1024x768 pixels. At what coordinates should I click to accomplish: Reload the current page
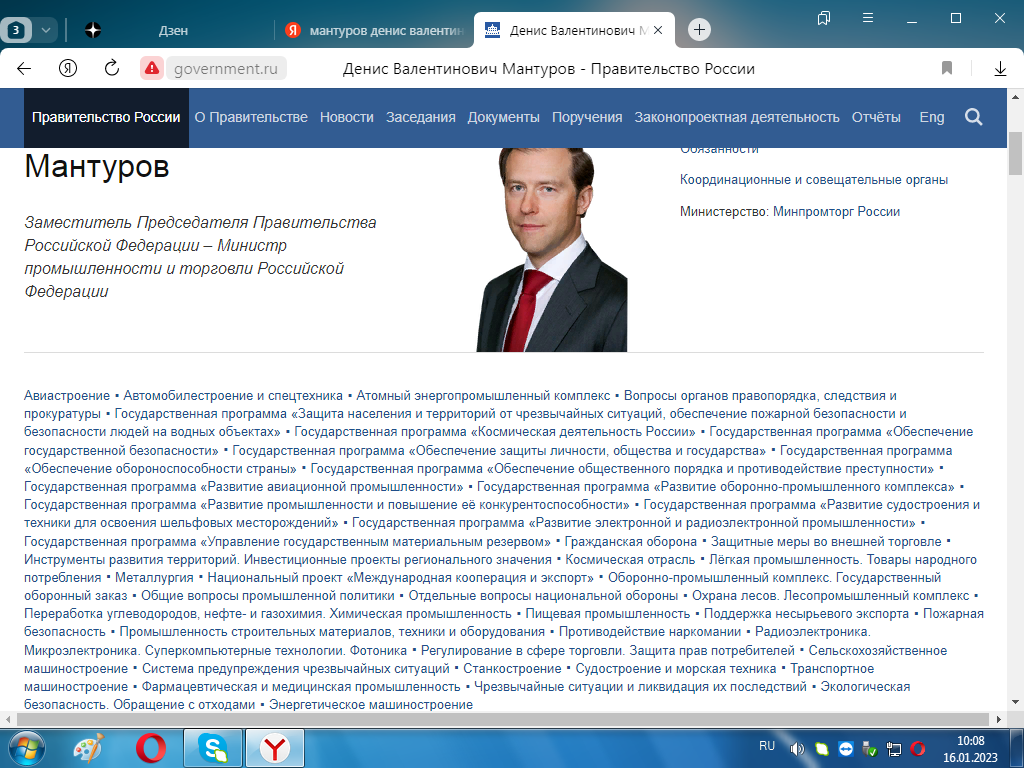pos(110,70)
